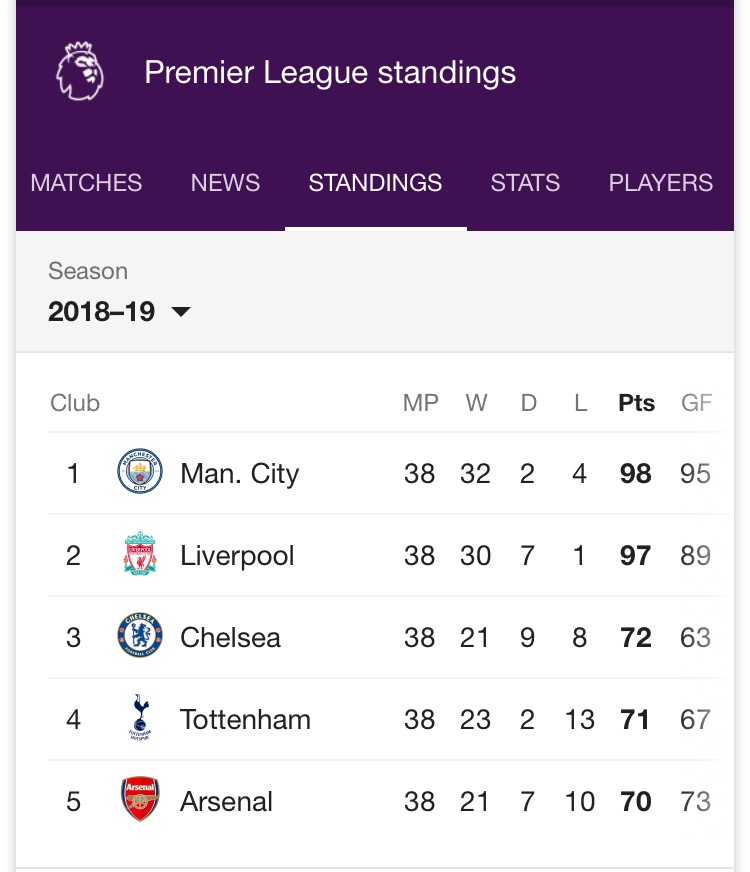This screenshot has width=750, height=872.
Task: Open the Arsenal team link
Action: tap(226, 801)
